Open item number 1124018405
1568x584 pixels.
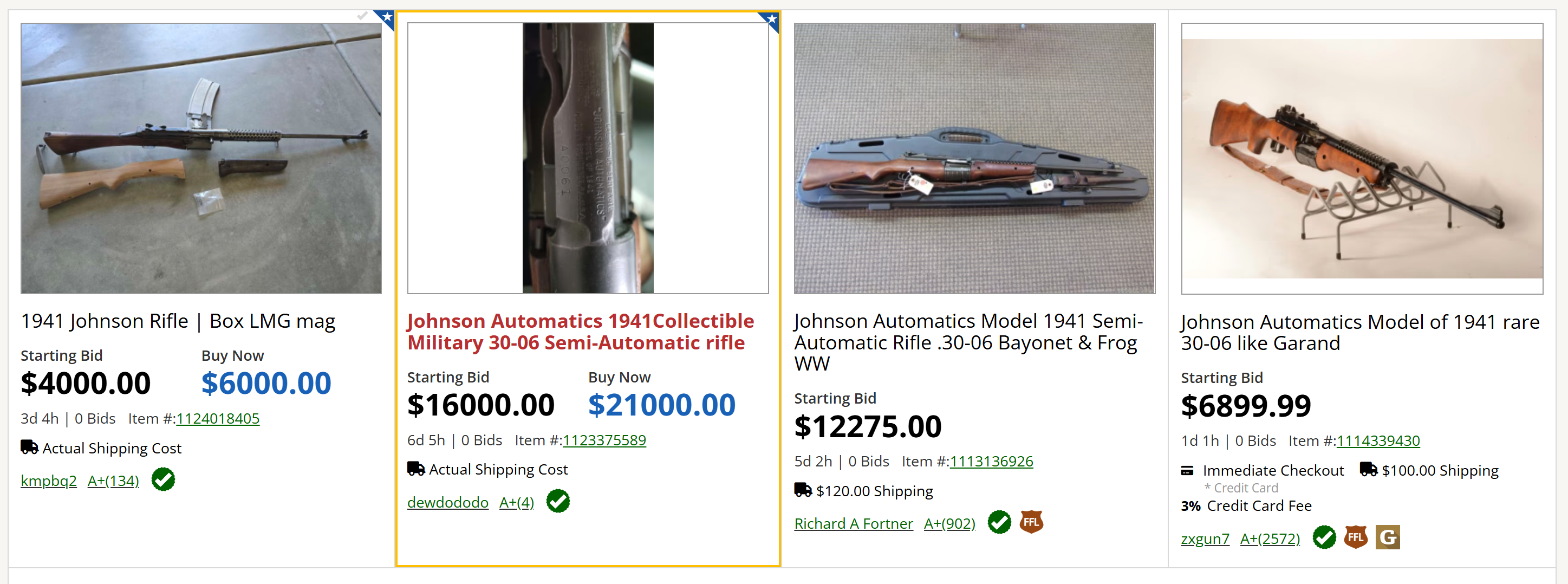[217, 419]
